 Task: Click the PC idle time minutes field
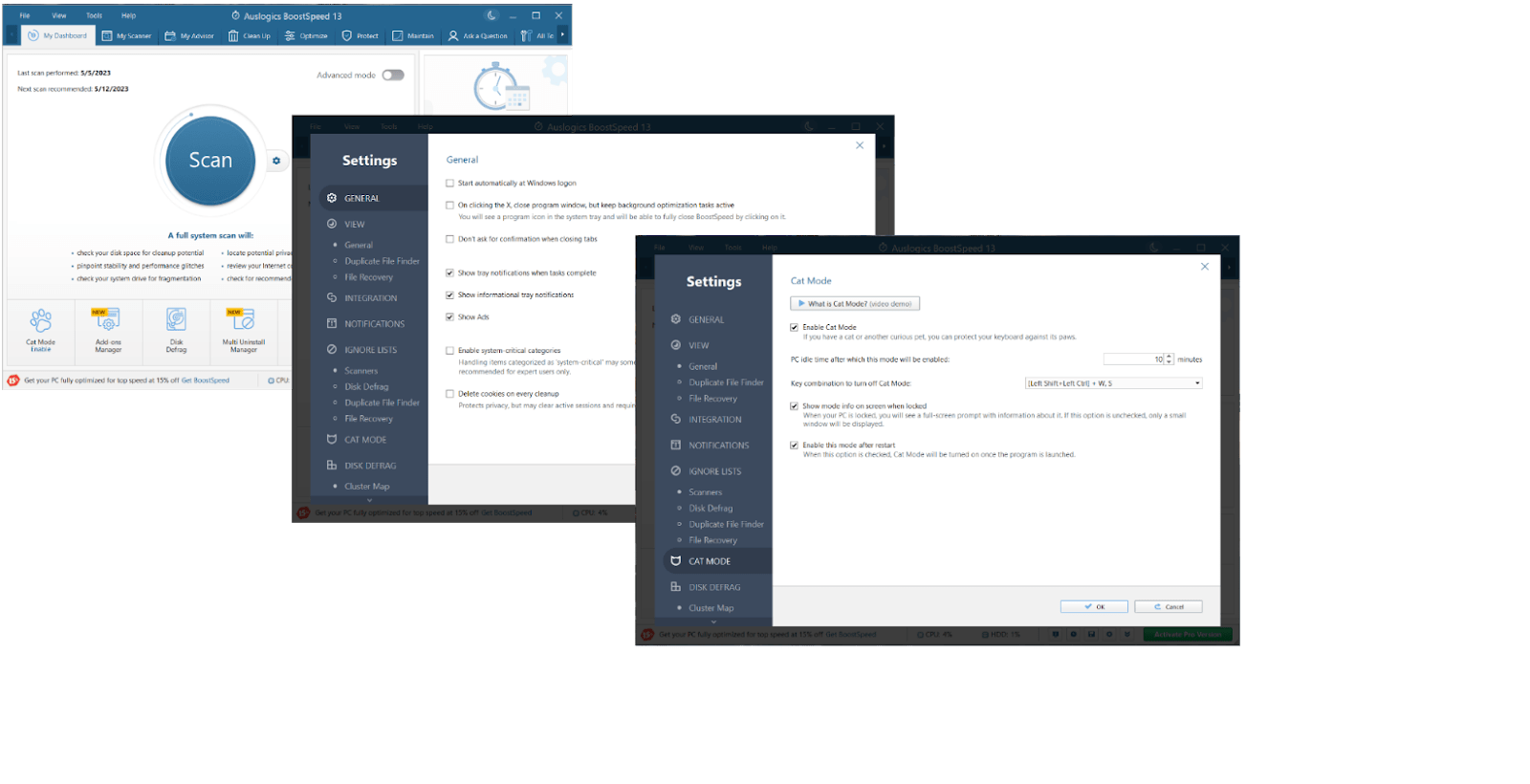[1133, 359]
